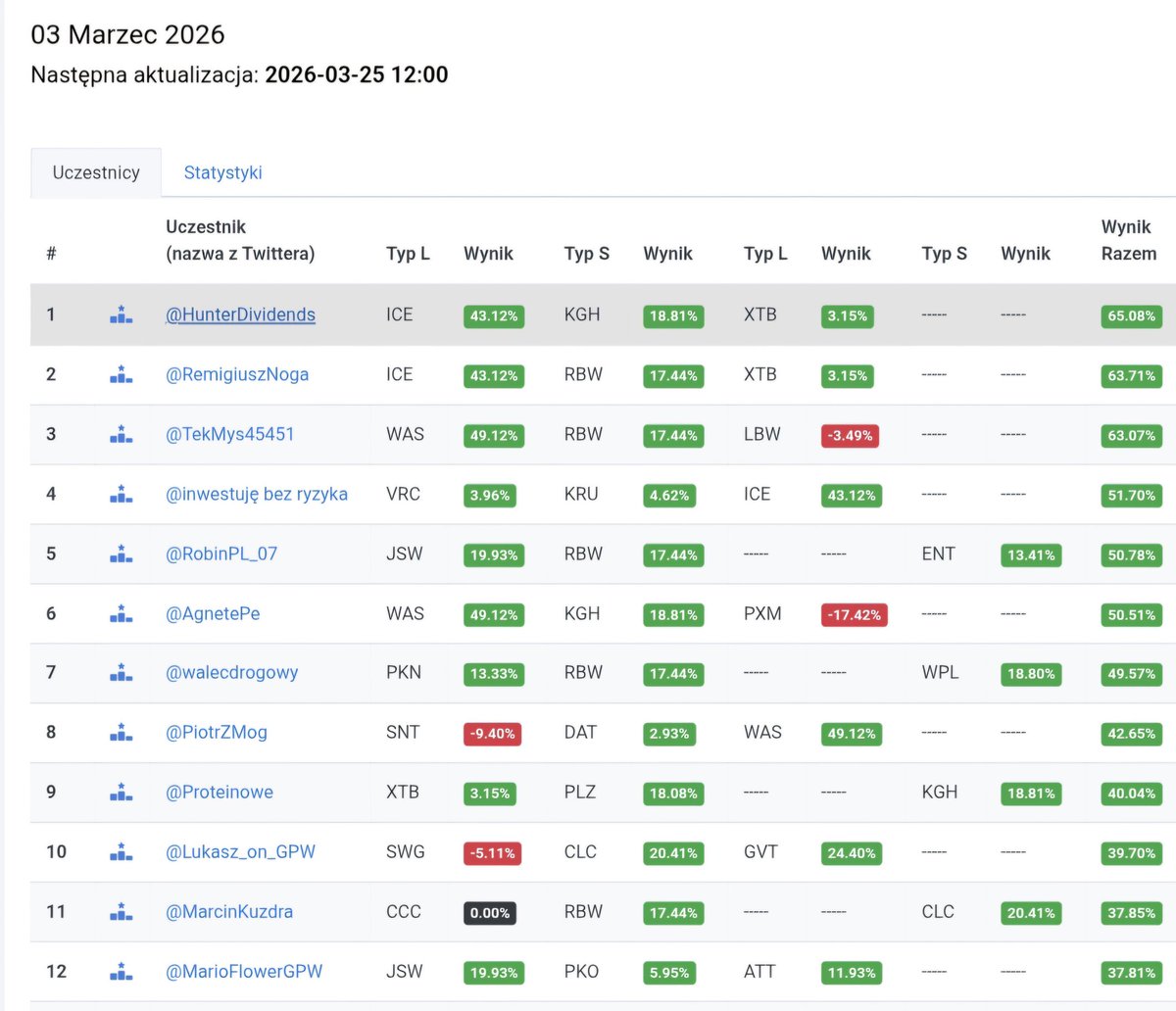Go to @Proteinowe profile

coord(220,792)
